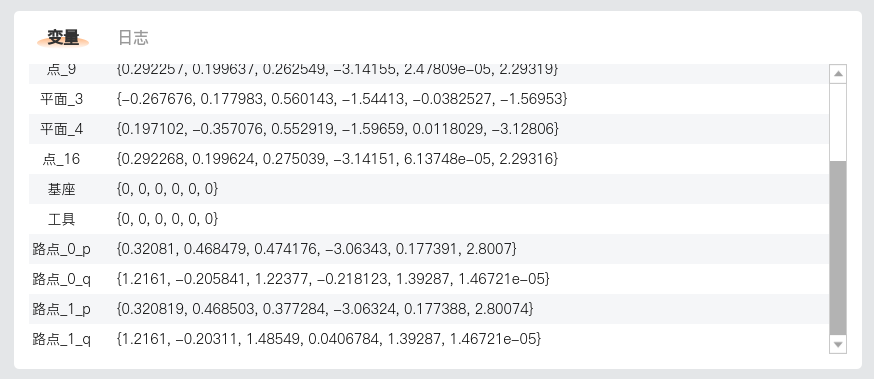This screenshot has height=379, width=874.
Task: Select the 路点_0_p variable name
Action: [61, 250]
